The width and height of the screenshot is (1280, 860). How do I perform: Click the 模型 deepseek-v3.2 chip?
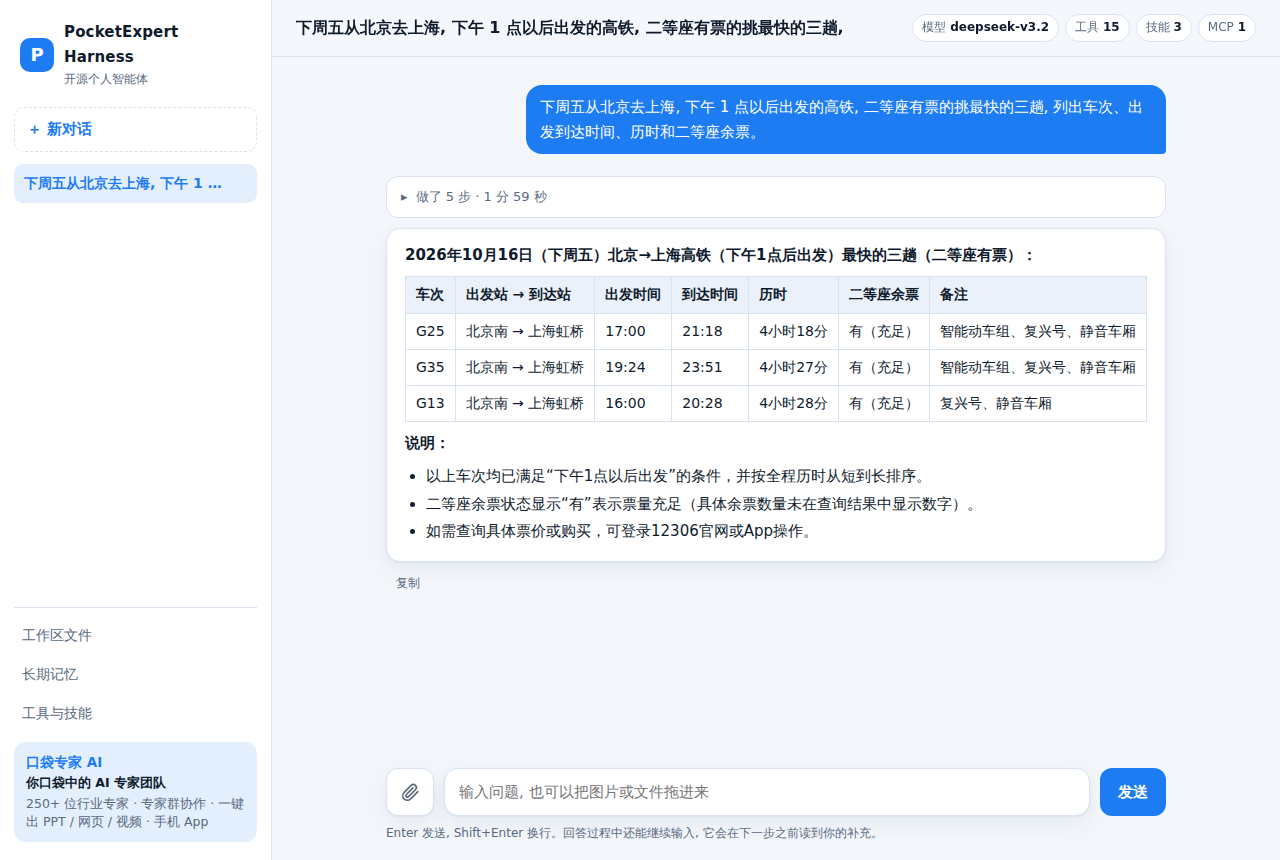(x=985, y=27)
